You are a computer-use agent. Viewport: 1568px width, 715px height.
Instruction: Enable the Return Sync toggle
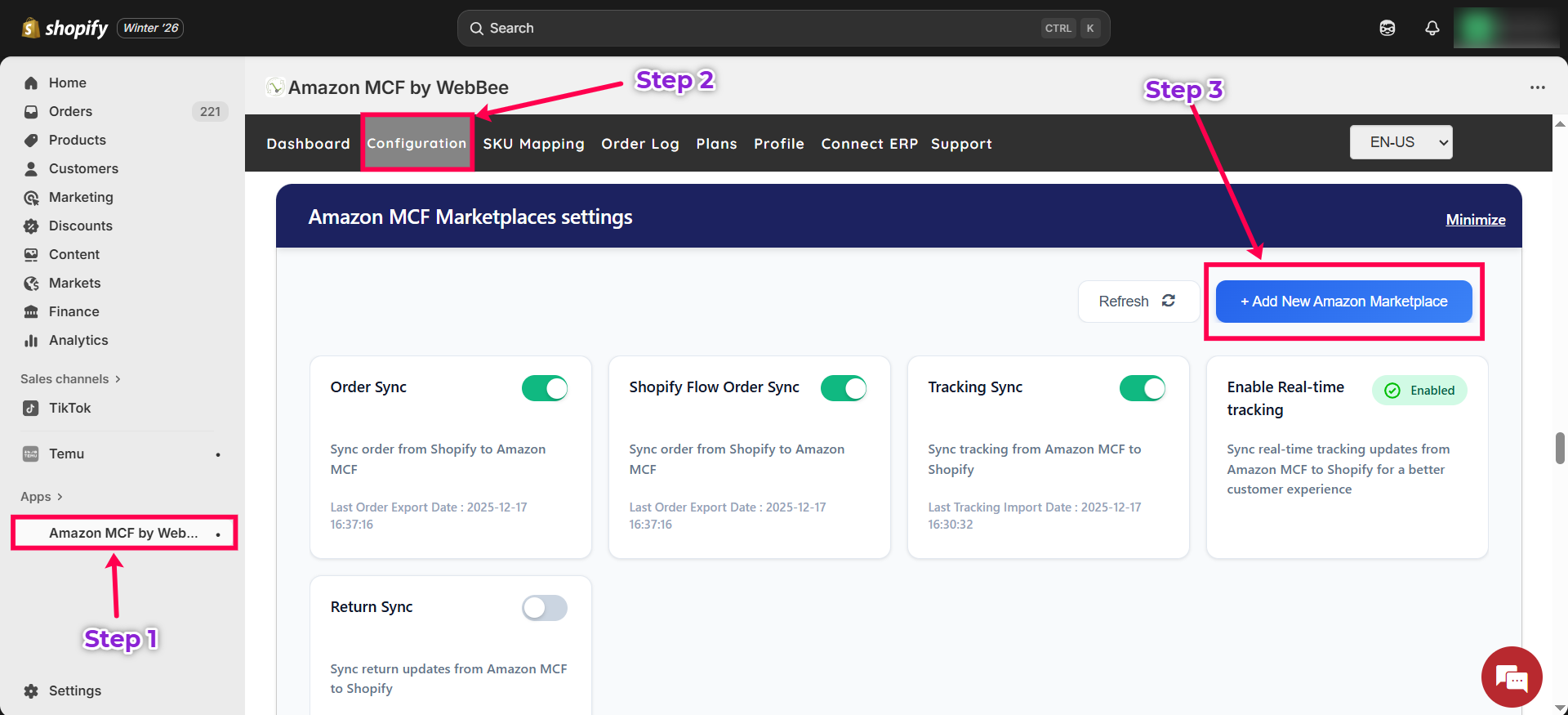[x=545, y=608]
